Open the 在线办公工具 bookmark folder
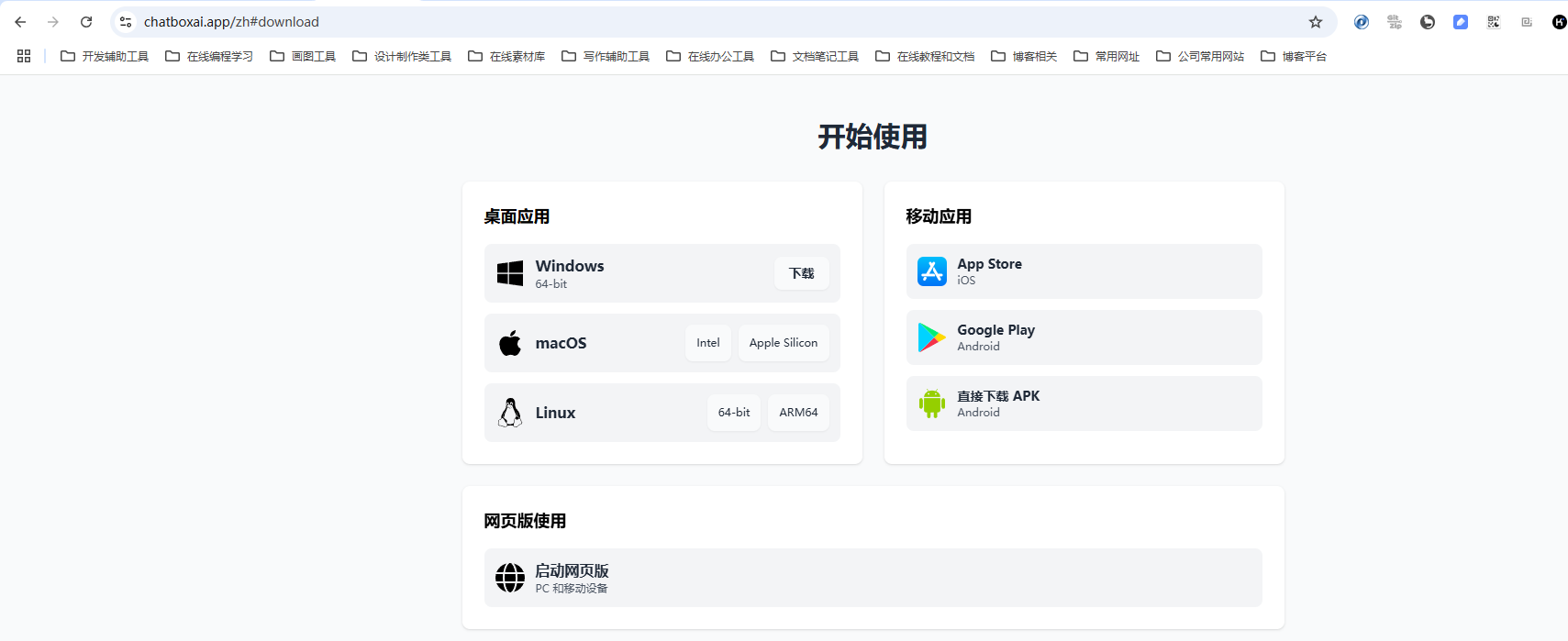The image size is (1568, 641). click(710, 56)
